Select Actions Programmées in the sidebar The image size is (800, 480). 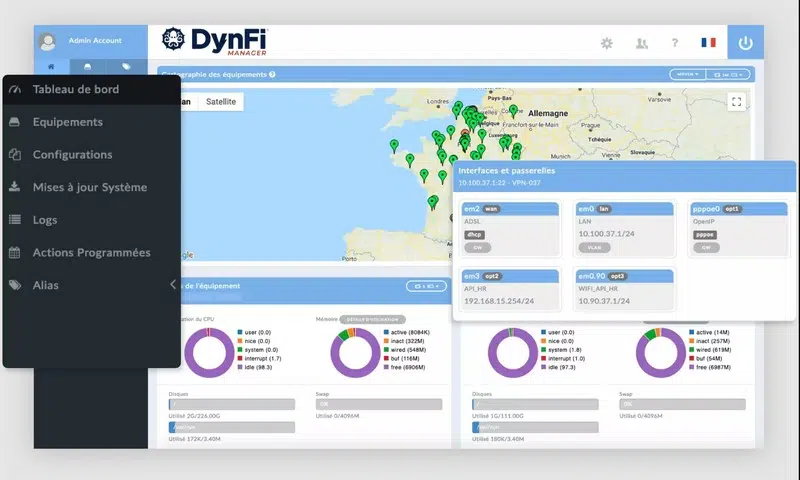91,253
